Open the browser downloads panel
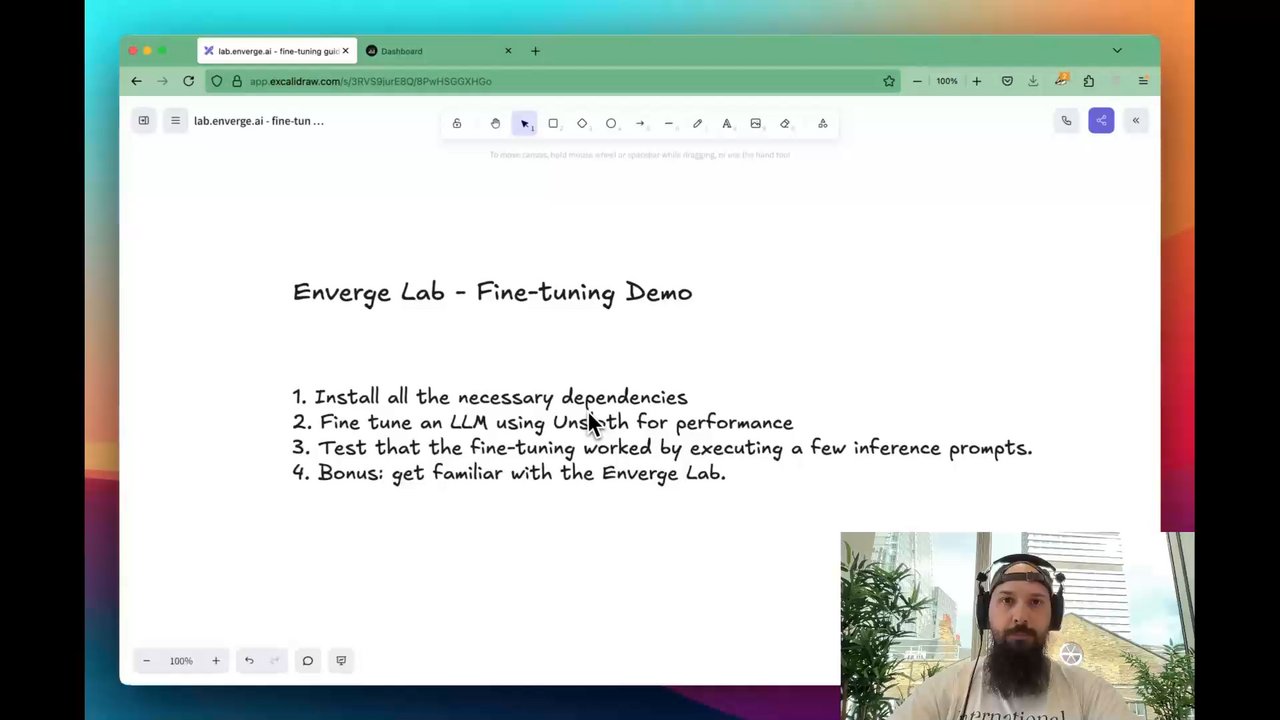Image resolution: width=1280 pixels, height=720 pixels. coord(1033,81)
